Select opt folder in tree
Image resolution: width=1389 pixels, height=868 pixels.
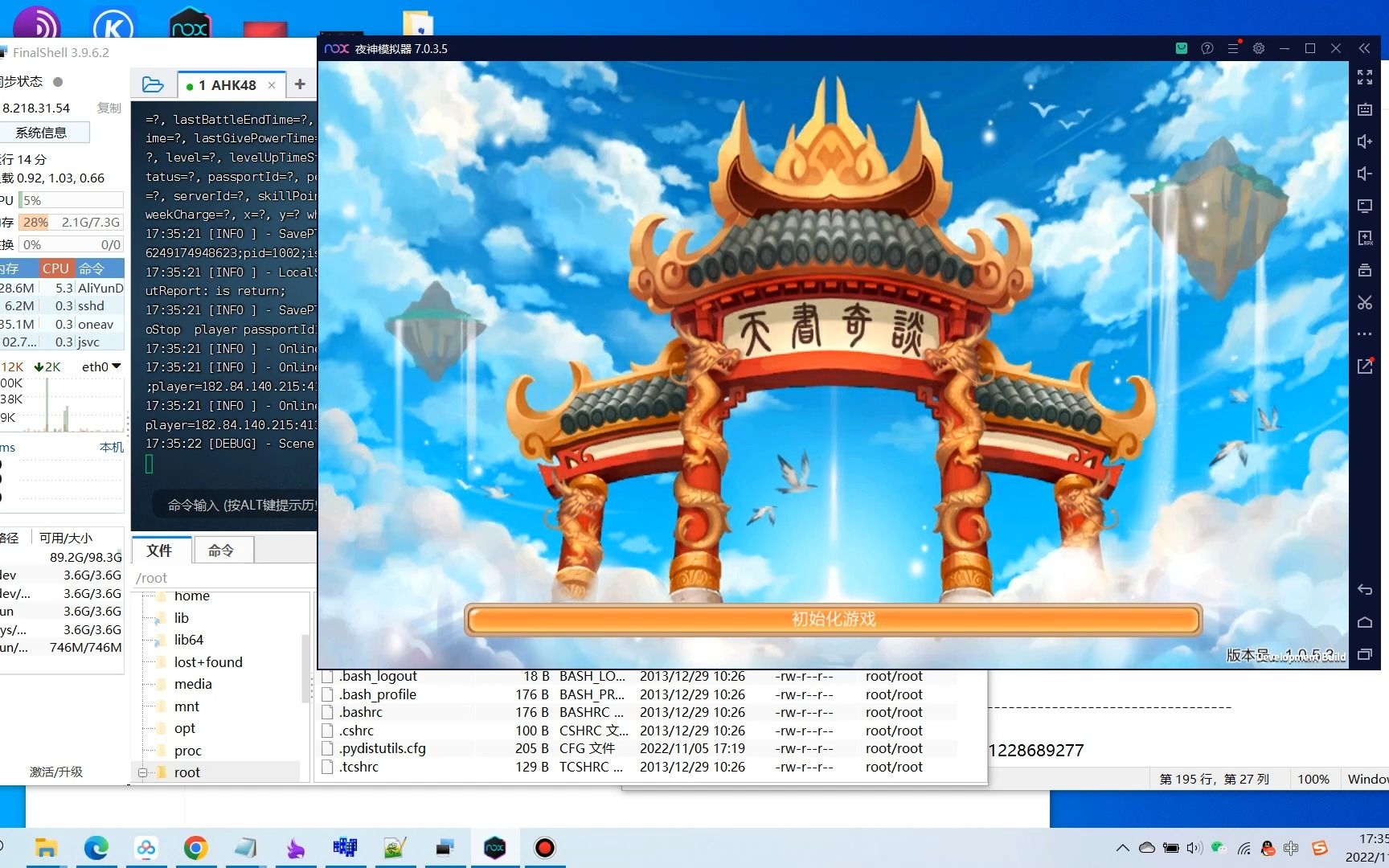point(184,728)
